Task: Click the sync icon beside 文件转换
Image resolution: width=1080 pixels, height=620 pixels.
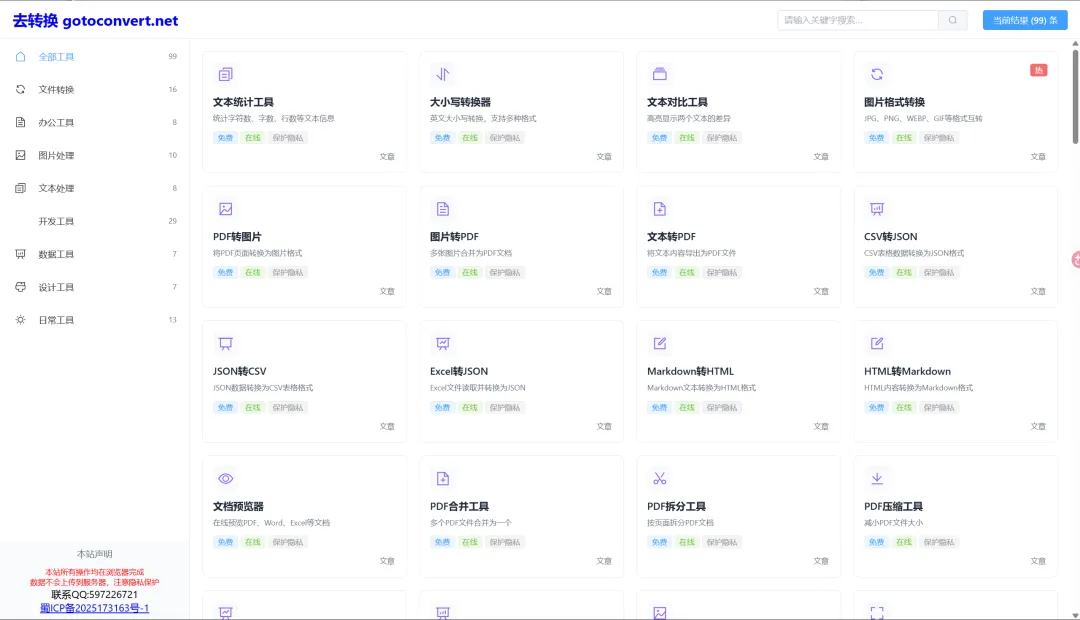Action: pos(21,90)
